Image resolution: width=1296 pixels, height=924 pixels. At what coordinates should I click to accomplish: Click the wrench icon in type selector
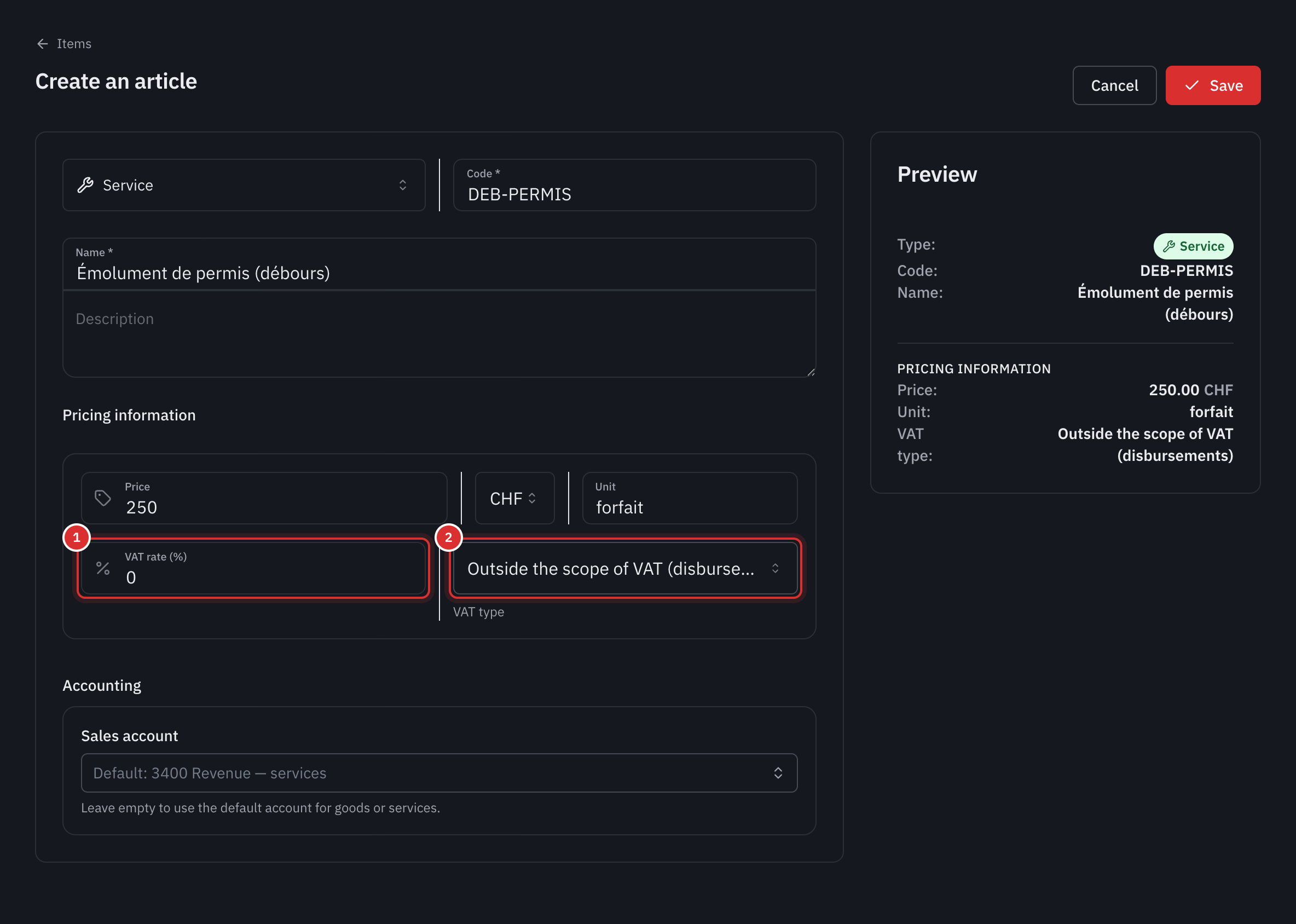85,185
